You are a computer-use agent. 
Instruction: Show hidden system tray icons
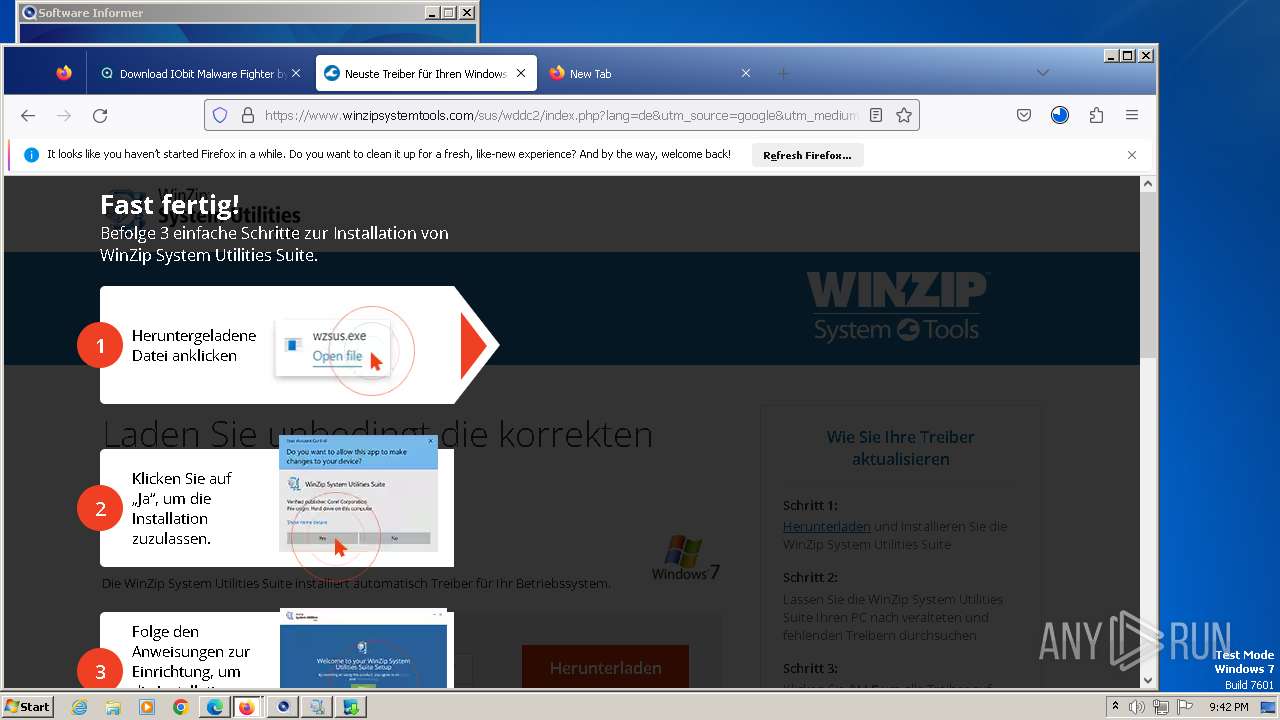click(x=1116, y=707)
